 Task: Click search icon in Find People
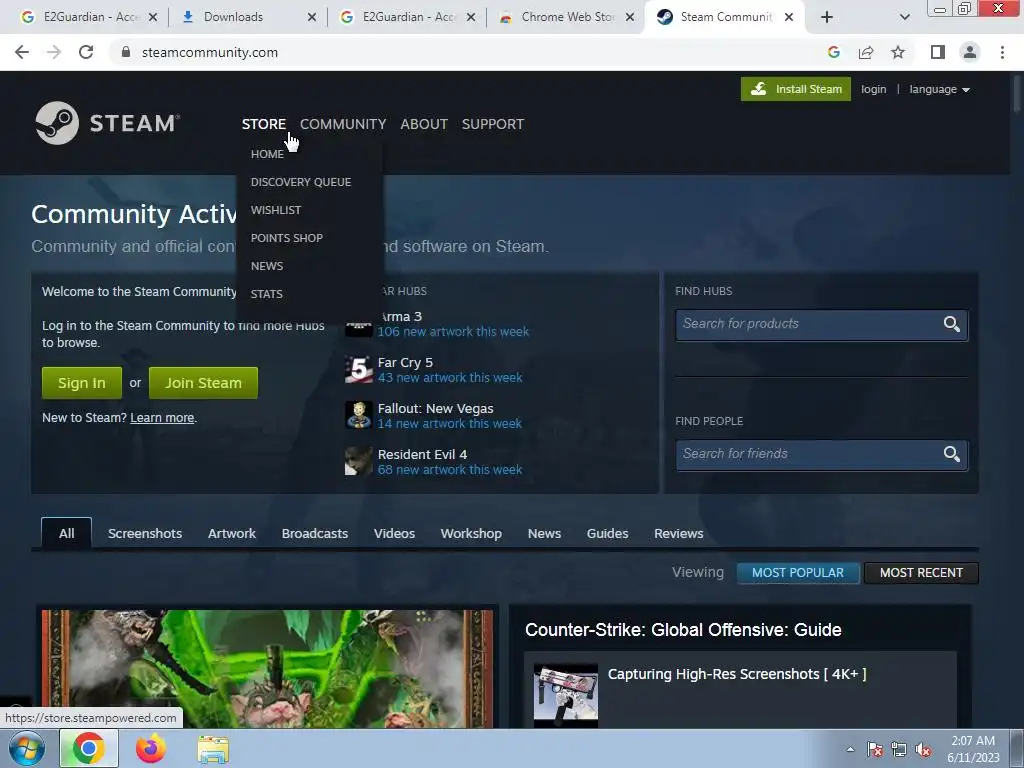point(952,454)
